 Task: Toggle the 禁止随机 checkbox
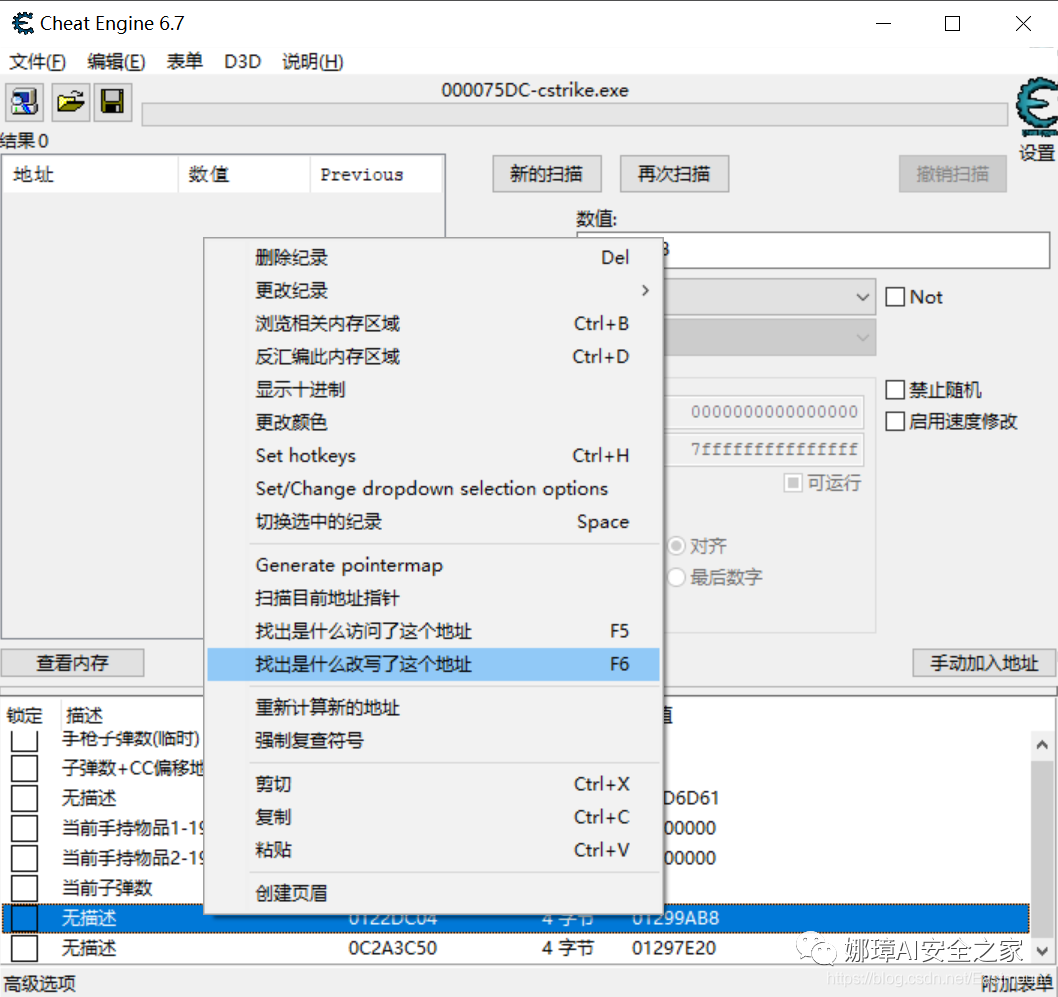(895, 389)
